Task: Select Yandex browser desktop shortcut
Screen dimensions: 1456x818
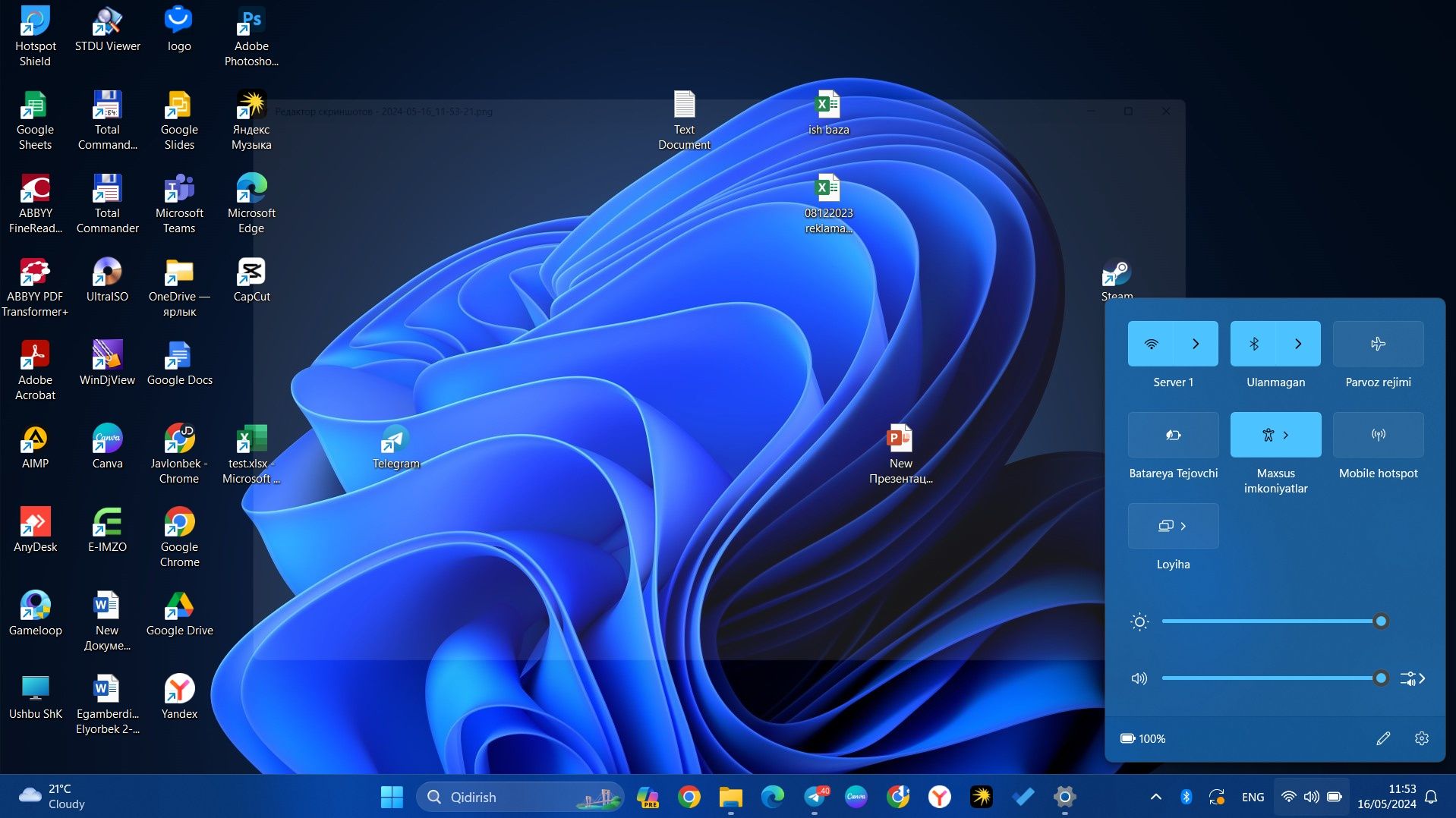Action: (179, 697)
